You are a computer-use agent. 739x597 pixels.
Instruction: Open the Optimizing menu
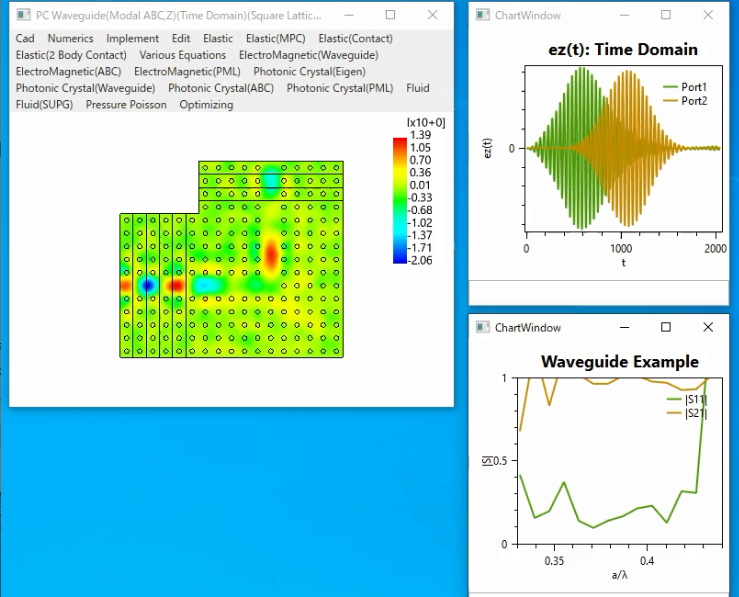click(x=206, y=105)
